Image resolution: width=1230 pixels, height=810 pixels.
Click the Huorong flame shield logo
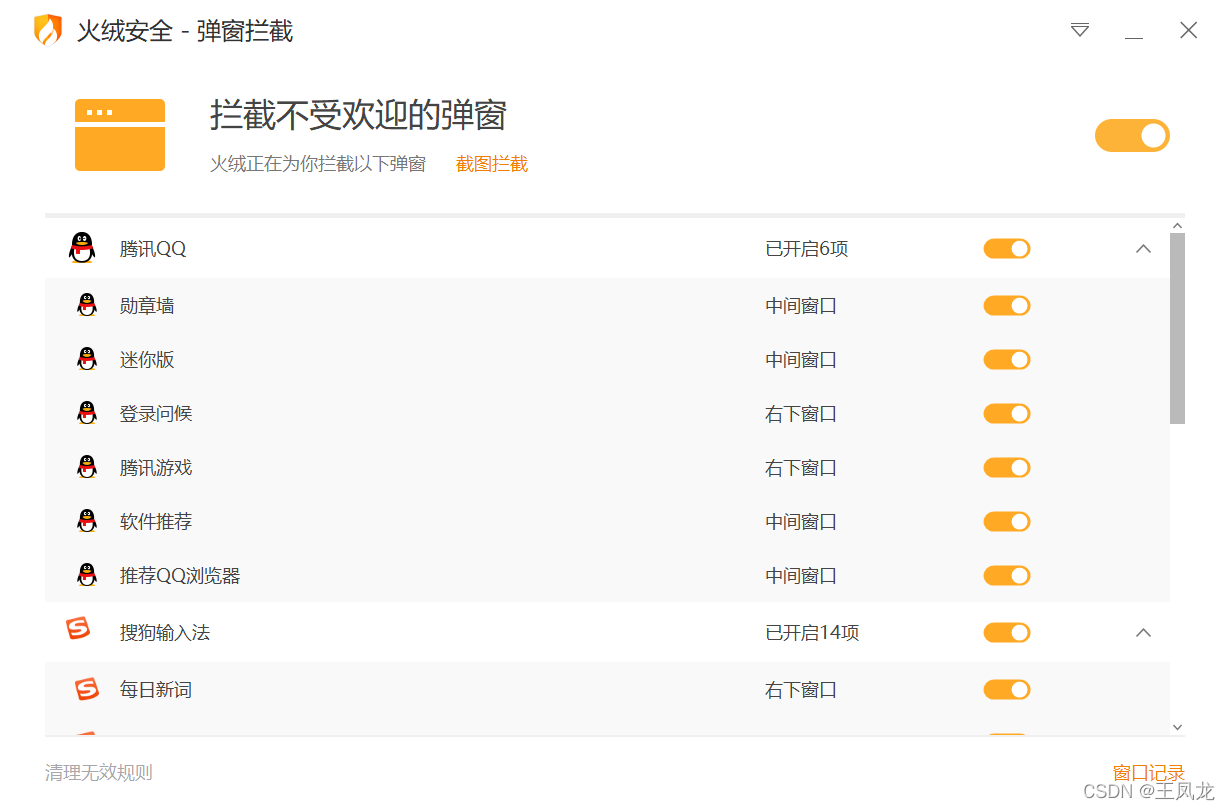(47, 30)
